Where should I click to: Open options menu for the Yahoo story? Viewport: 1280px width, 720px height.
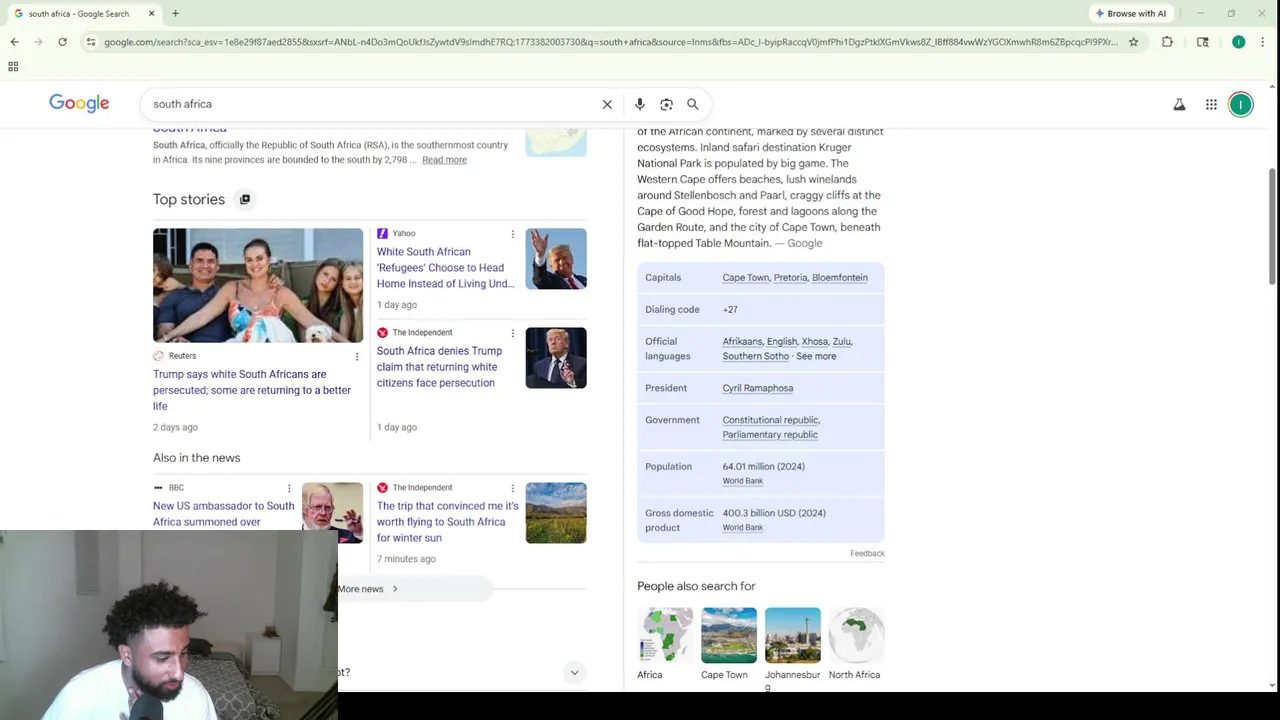click(x=513, y=234)
